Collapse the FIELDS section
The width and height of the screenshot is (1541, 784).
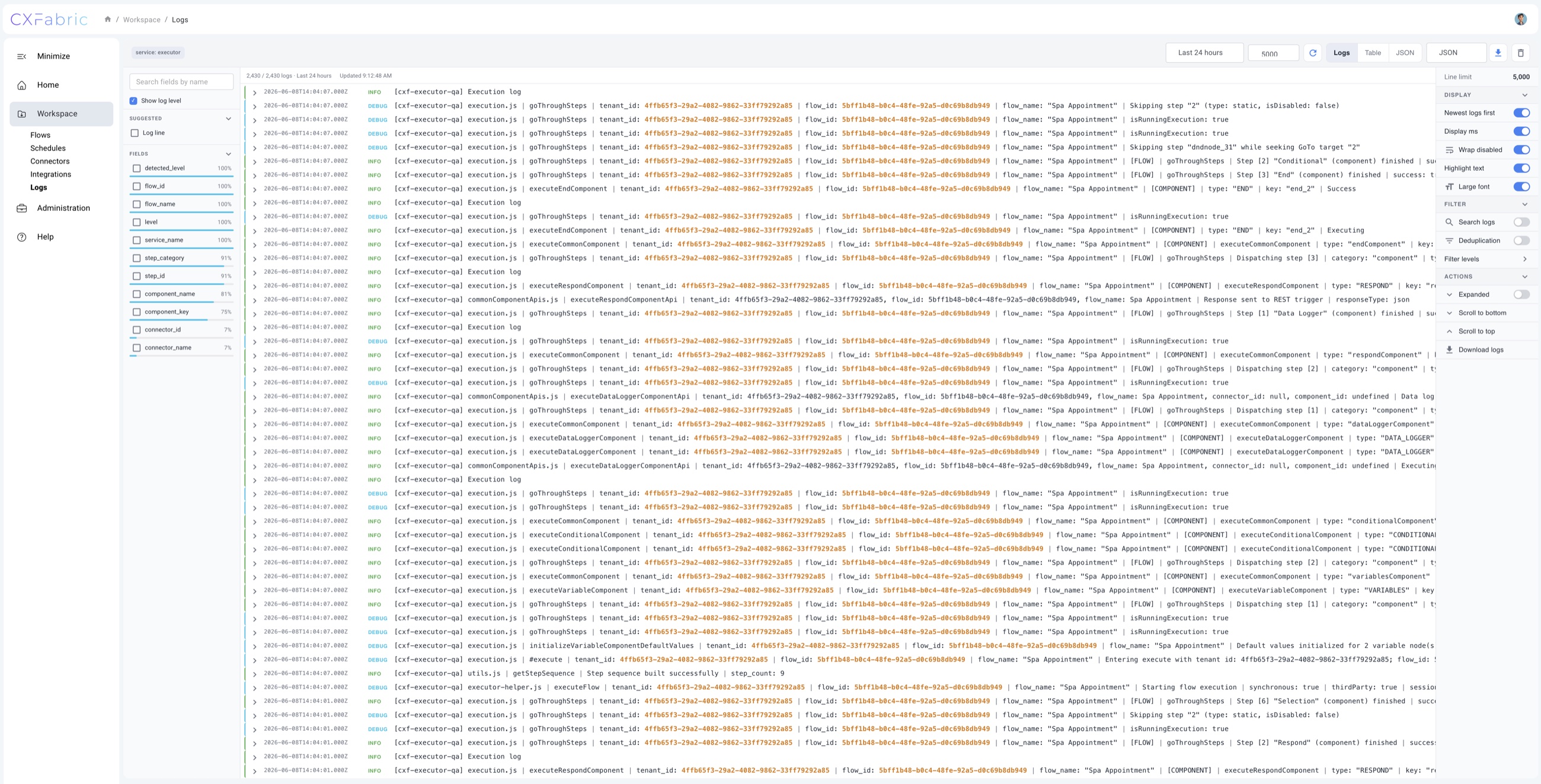click(228, 153)
